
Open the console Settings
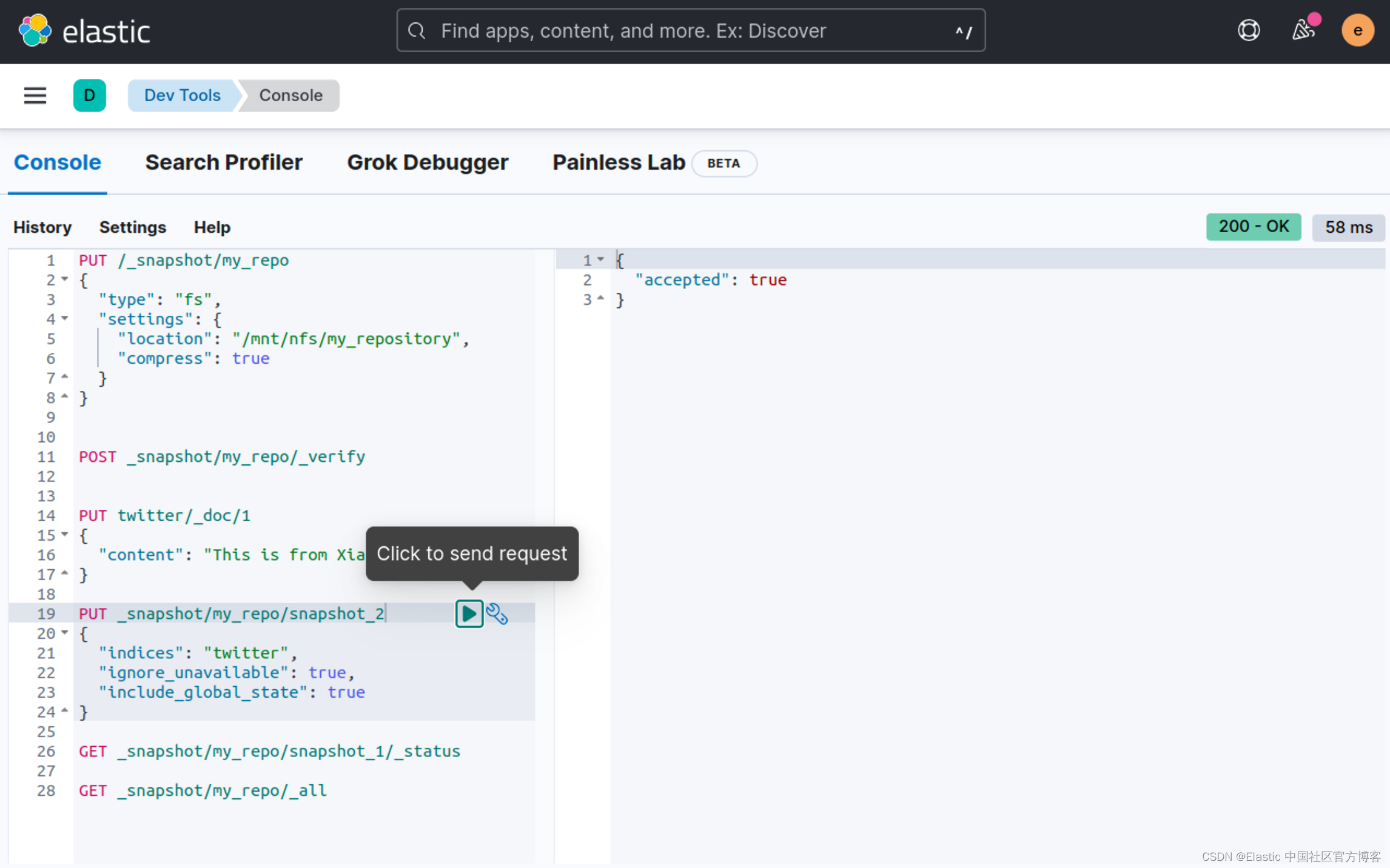click(x=133, y=227)
